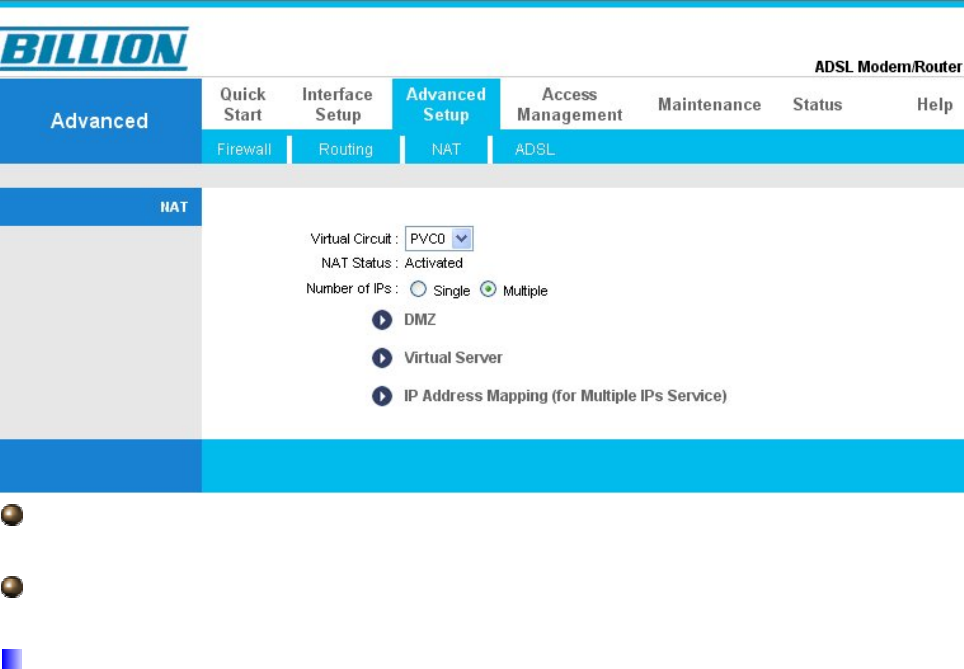964x669 pixels.
Task: Click the DMZ arrow icon
Action: [x=382, y=320]
